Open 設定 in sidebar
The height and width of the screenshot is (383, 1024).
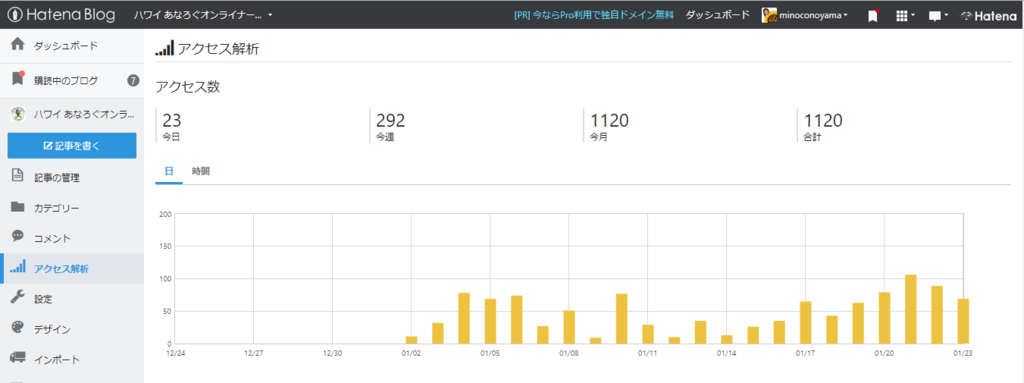click(43, 299)
